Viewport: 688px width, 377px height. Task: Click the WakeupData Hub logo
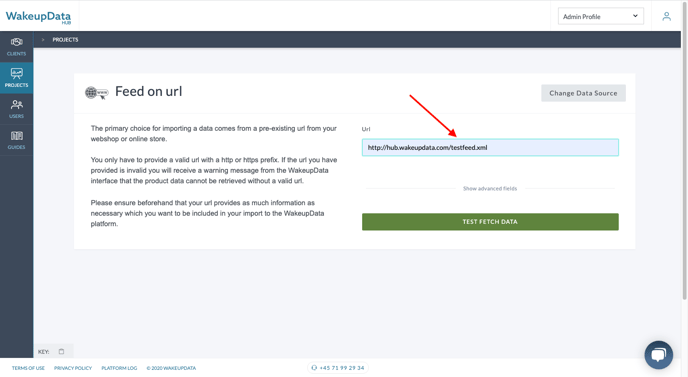tap(38, 17)
